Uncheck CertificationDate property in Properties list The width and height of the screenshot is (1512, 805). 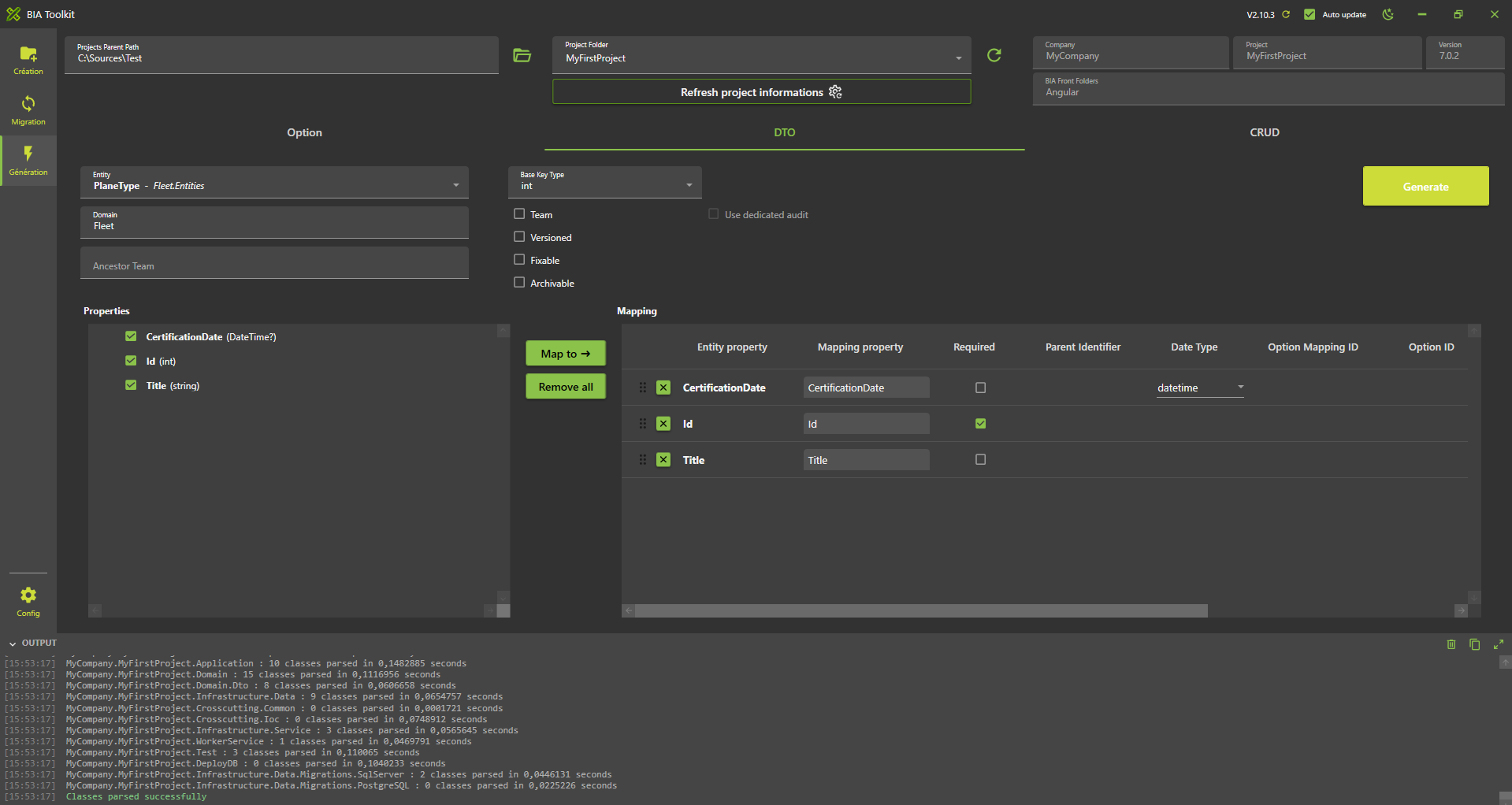[131, 336]
